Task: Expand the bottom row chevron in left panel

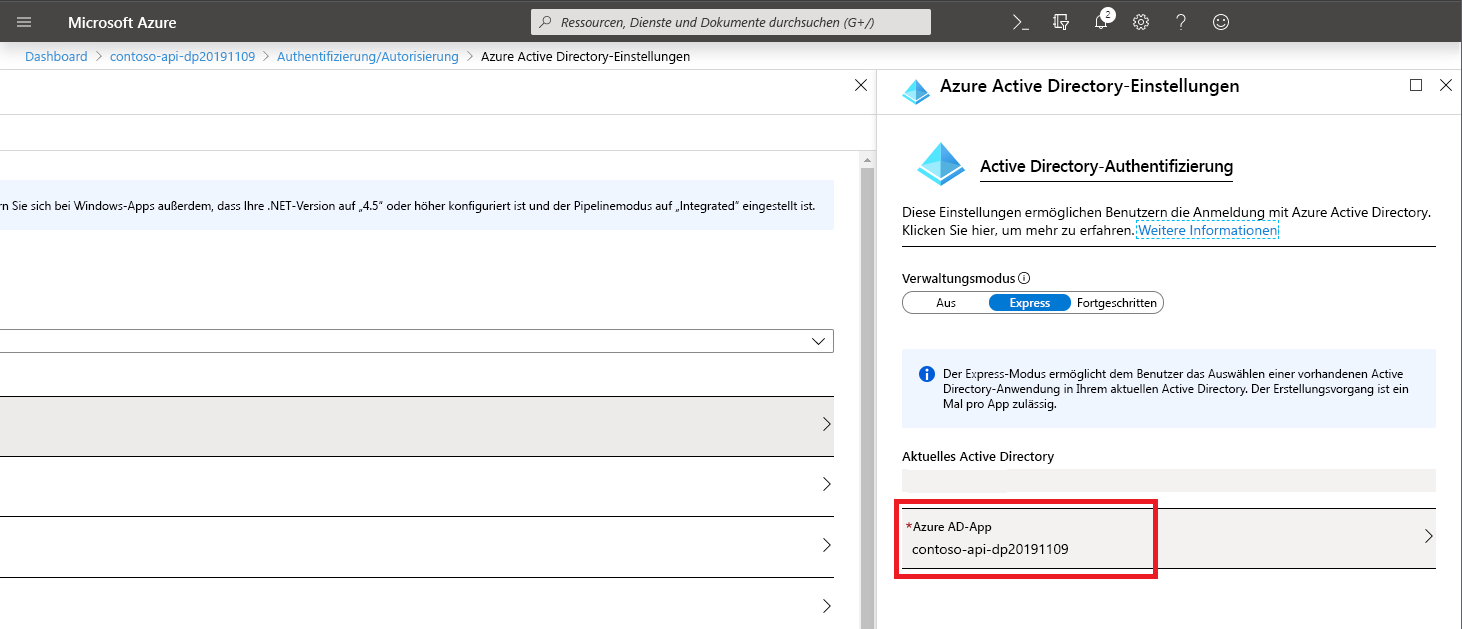Action: pos(826,605)
